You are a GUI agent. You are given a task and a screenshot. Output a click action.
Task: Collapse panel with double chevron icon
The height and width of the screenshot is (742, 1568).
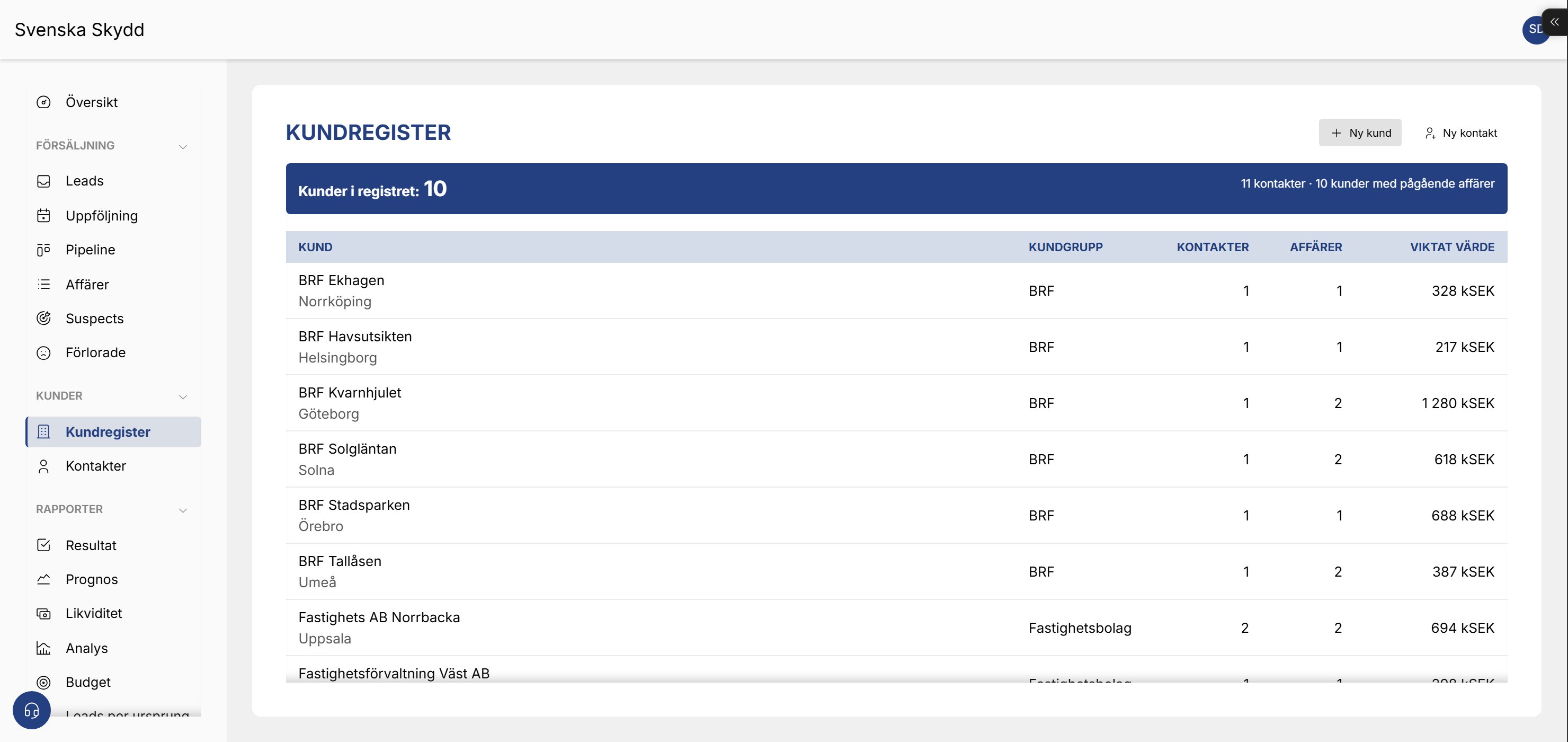pos(1554,22)
